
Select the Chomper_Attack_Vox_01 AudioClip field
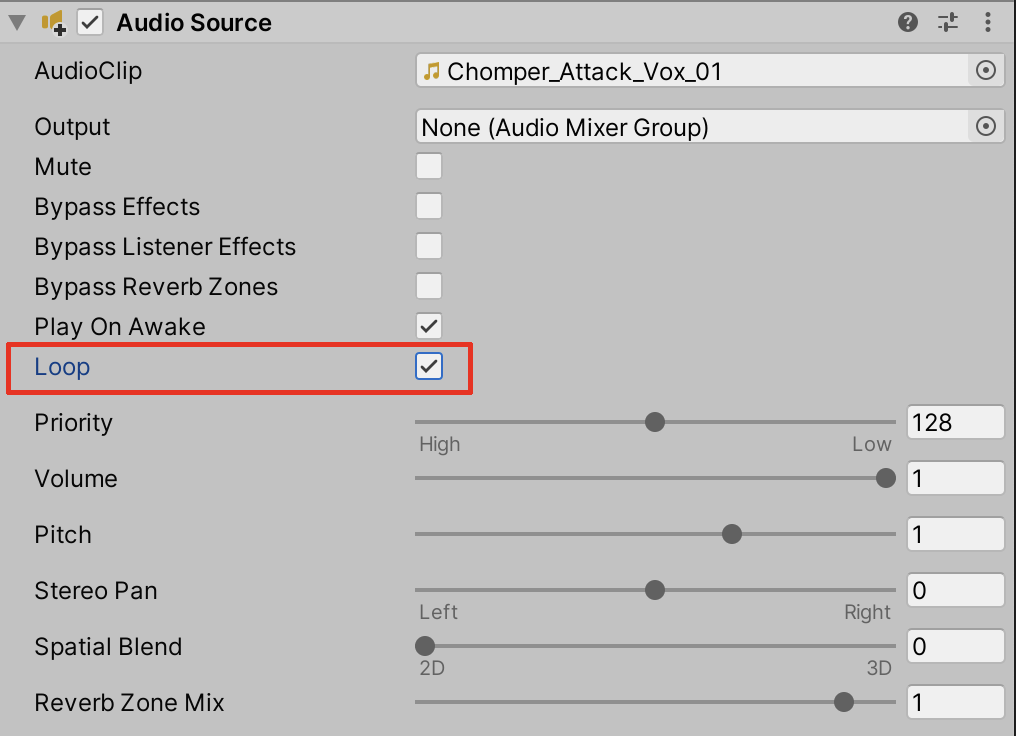click(690, 71)
